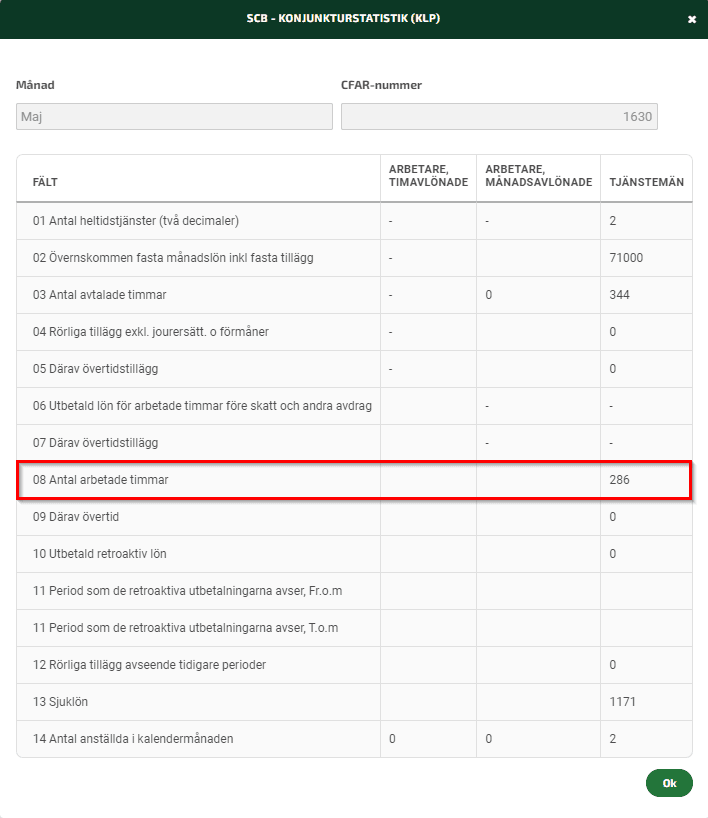Click the green Ok button
This screenshot has height=818, width=708.
tap(669, 783)
